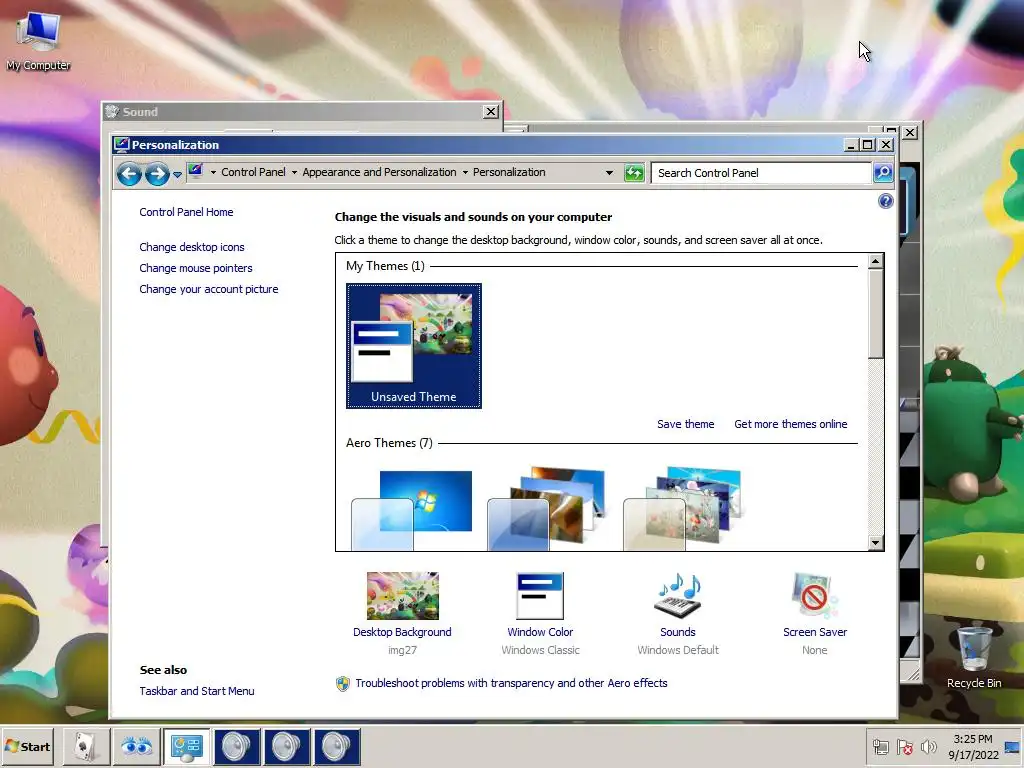Go to Control Panel Home
The width and height of the screenshot is (1024, 768).
coord(186,212)
